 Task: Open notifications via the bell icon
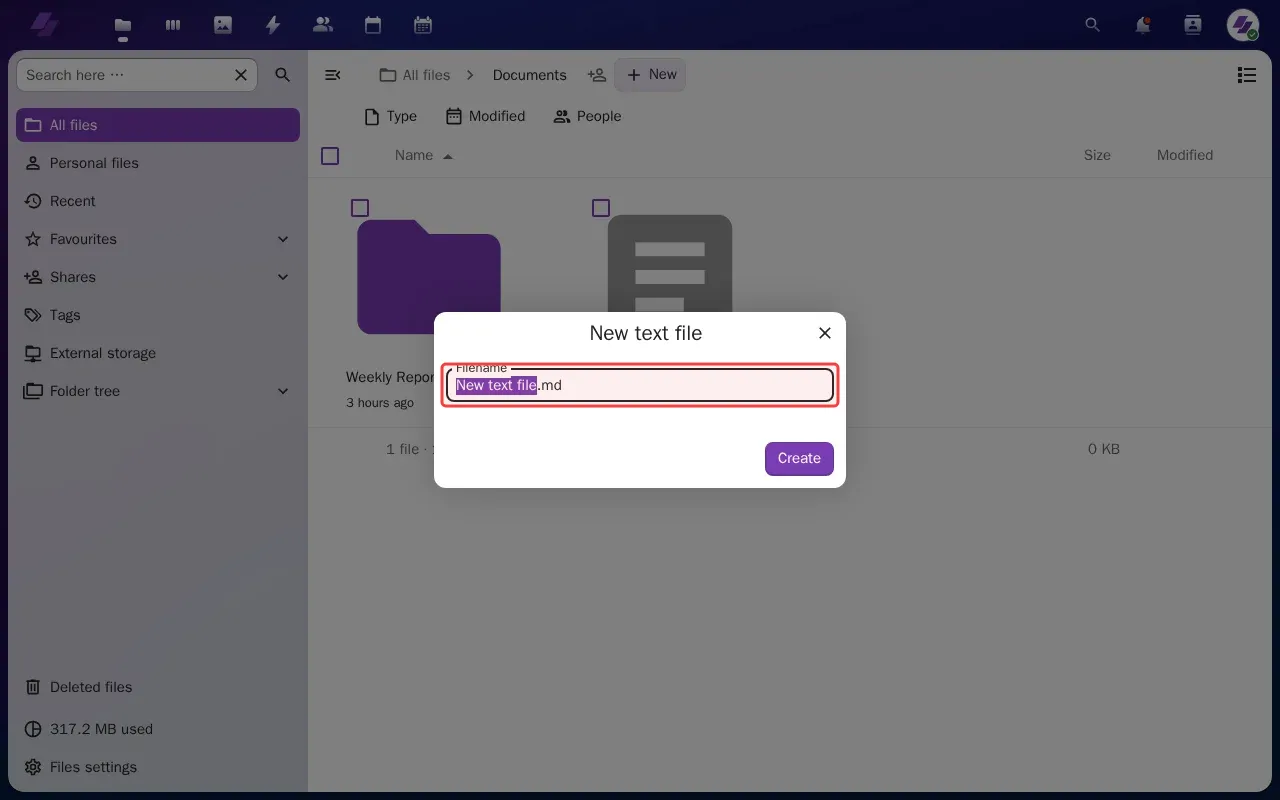[1143, 25]
